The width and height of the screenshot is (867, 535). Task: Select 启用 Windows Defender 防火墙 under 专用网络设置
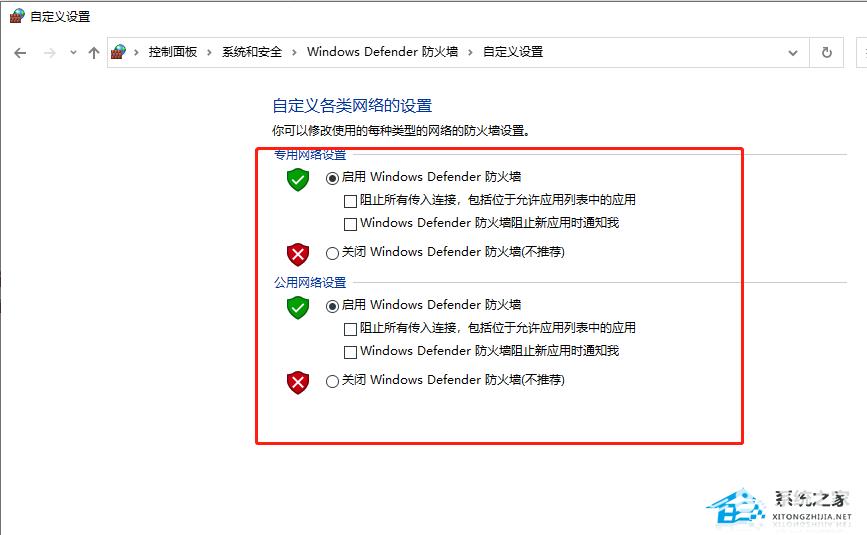[332, 178]
